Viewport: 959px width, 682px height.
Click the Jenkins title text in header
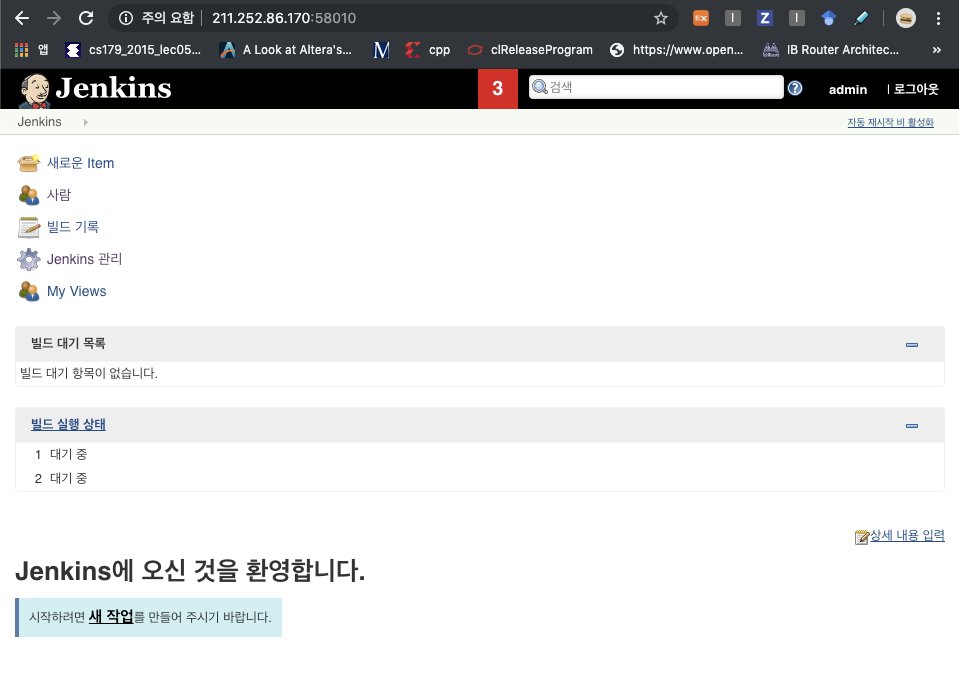(114, 88)
